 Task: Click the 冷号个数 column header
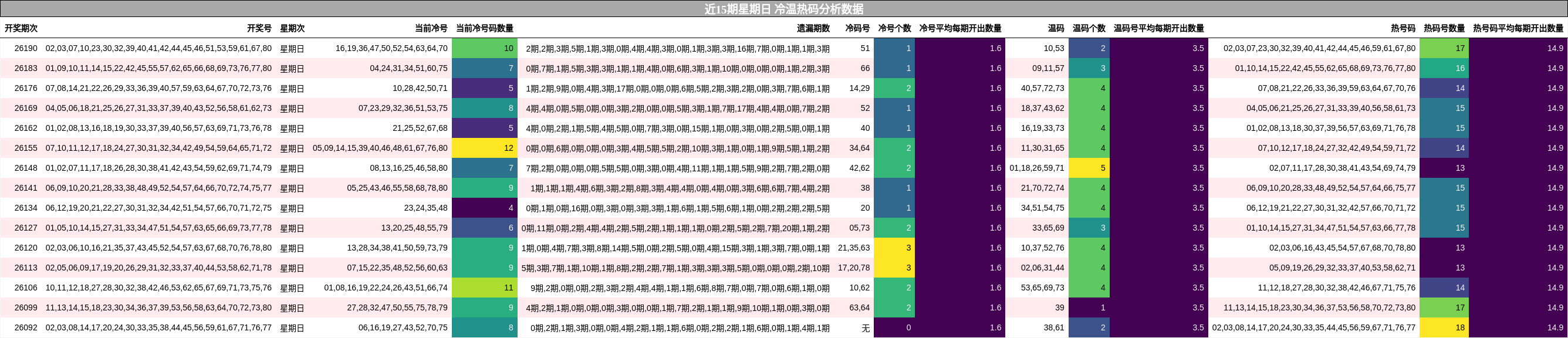click(894, 28)
